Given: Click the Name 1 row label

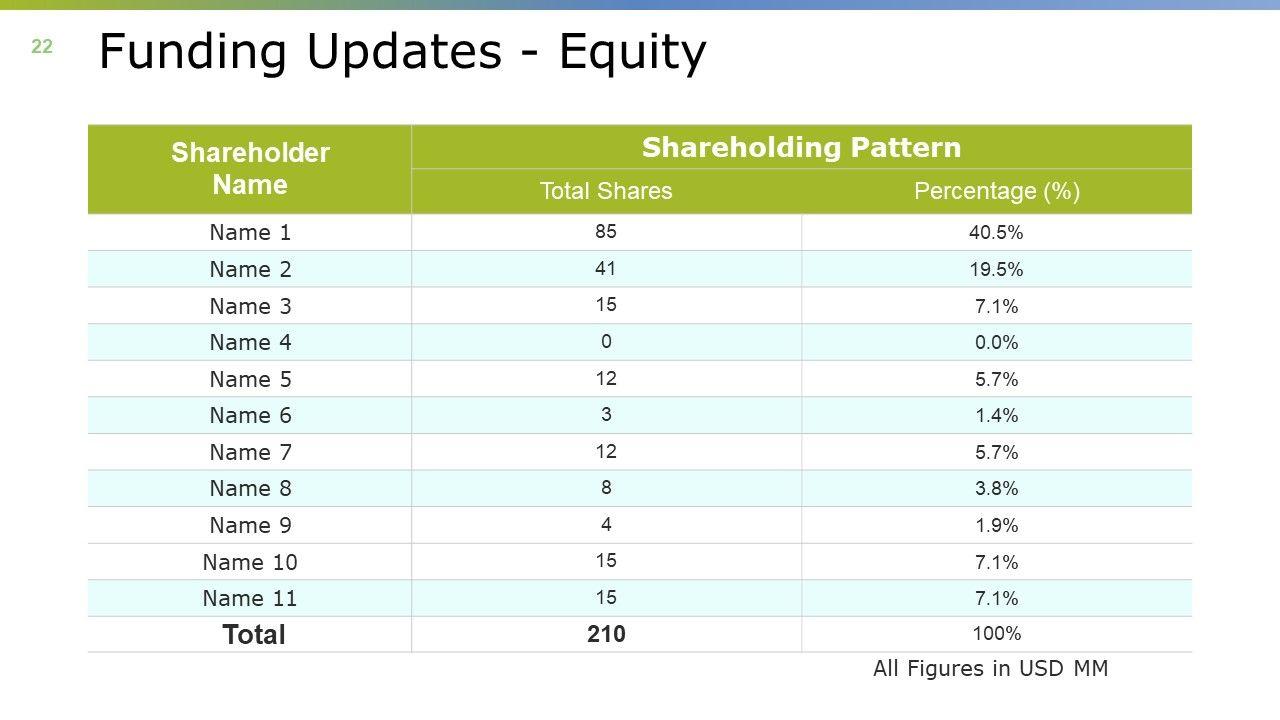Looking at the screenshot, I should pyautogui.click(x=250, y=233).
